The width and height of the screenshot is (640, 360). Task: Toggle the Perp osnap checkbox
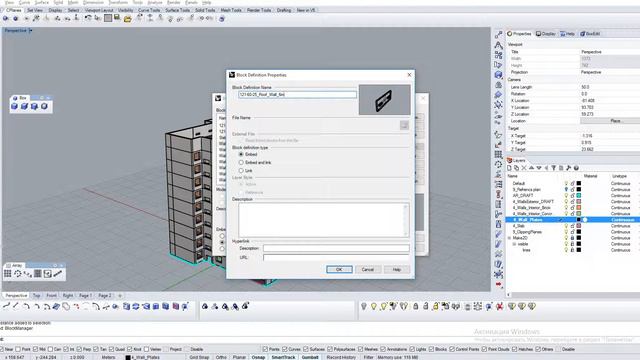tap(79, 349)
